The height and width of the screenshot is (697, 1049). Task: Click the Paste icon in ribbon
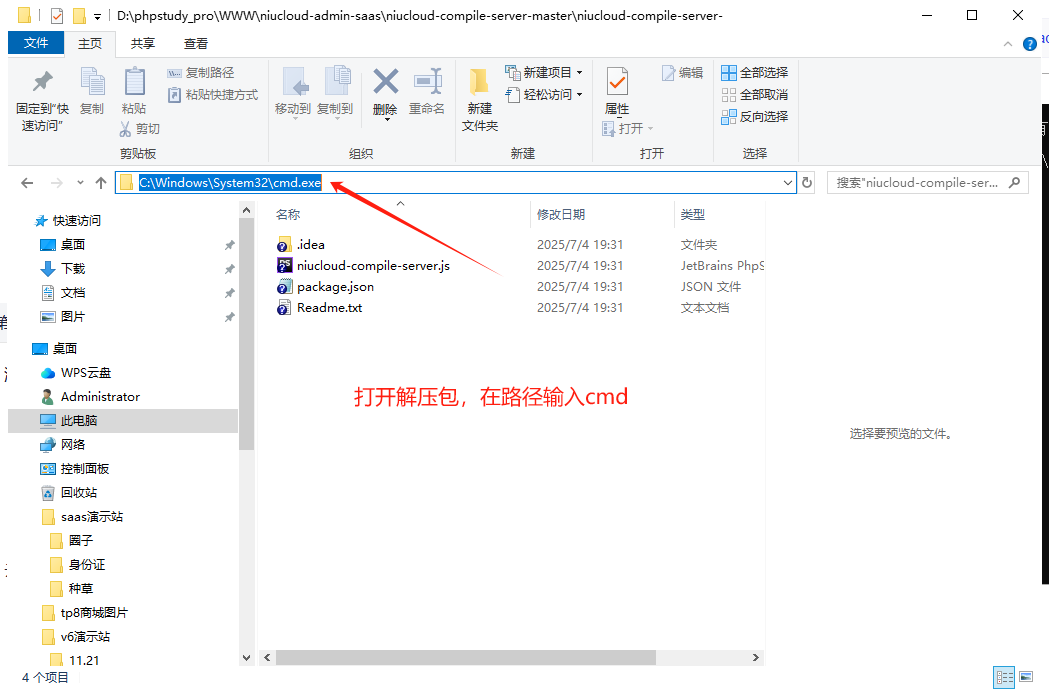click(x=134, y=83)
